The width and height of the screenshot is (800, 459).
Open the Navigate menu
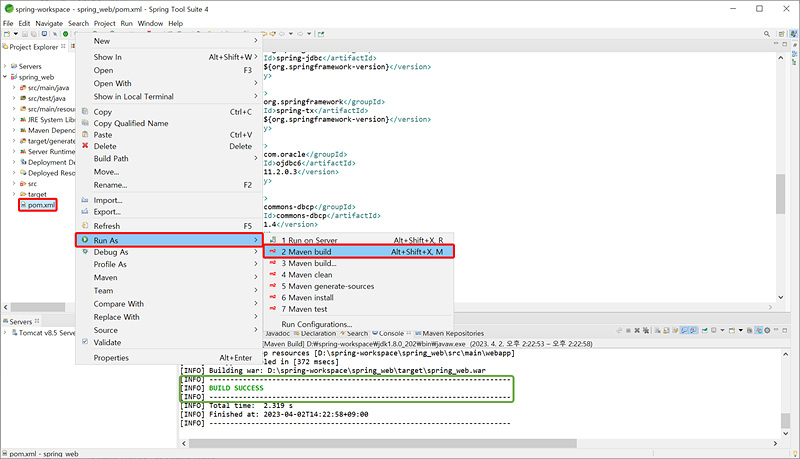pyautogui.click(x=49, y=23)
